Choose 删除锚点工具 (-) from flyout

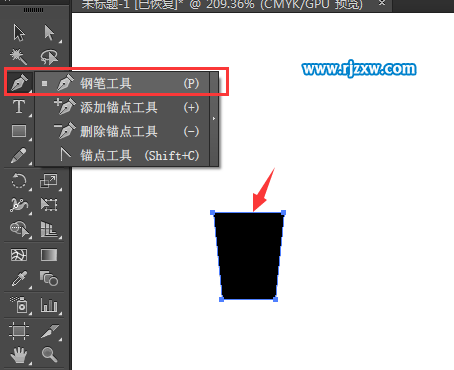point(122,131)
